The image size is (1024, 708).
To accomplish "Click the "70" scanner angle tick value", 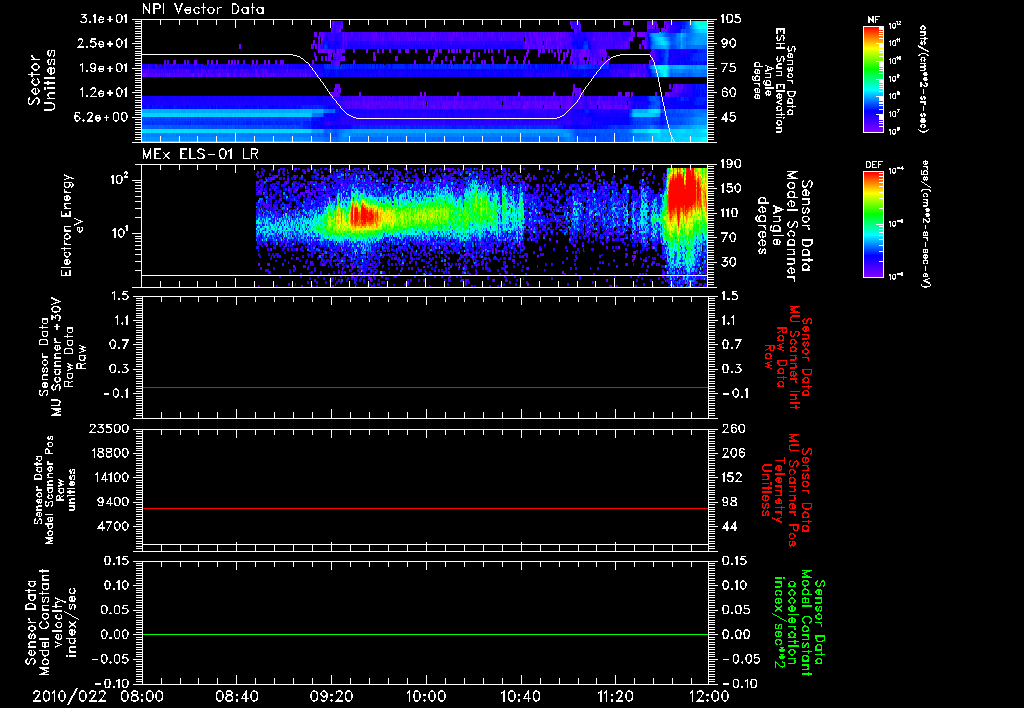I will (728, 238).
